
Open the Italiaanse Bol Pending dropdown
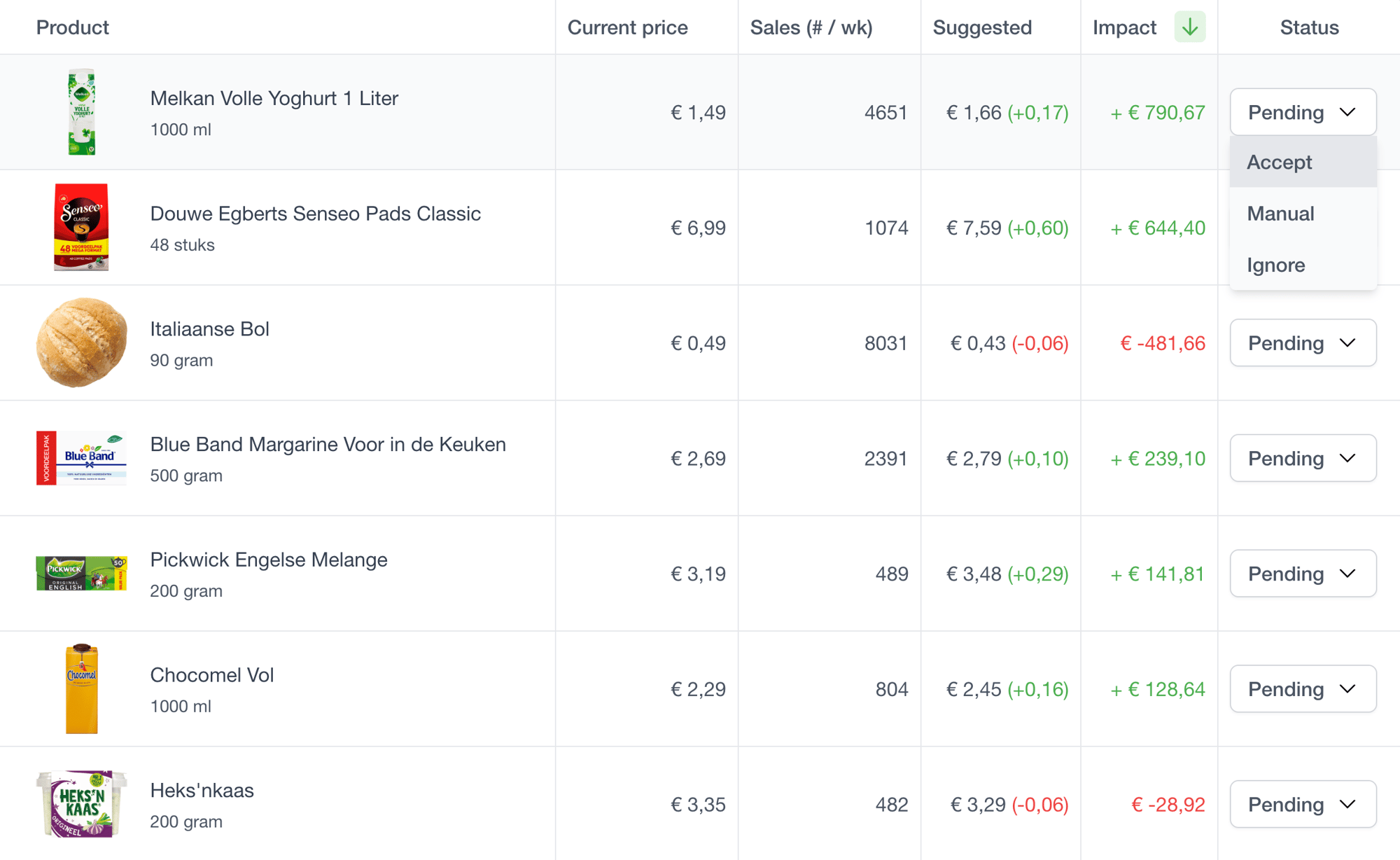click(1303, 342)
